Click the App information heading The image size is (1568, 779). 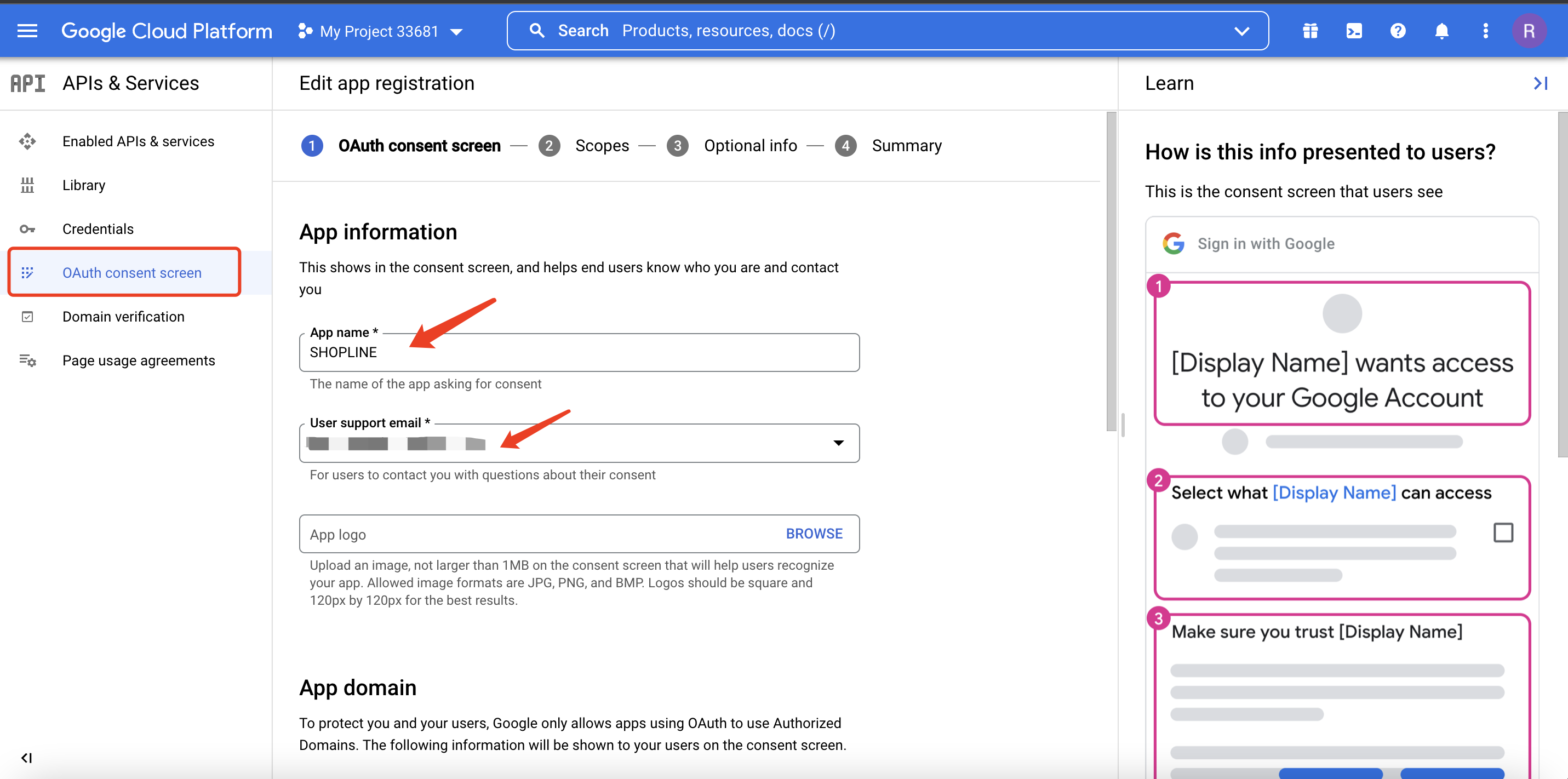coord(378,232)
